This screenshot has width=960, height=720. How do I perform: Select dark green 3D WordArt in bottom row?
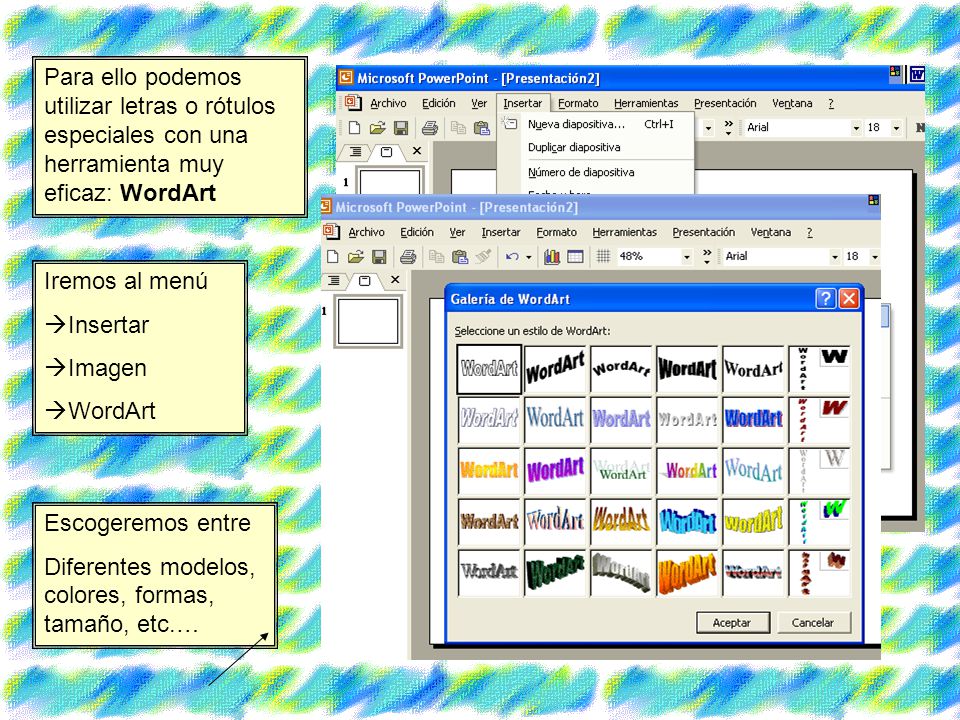[555, 572]
